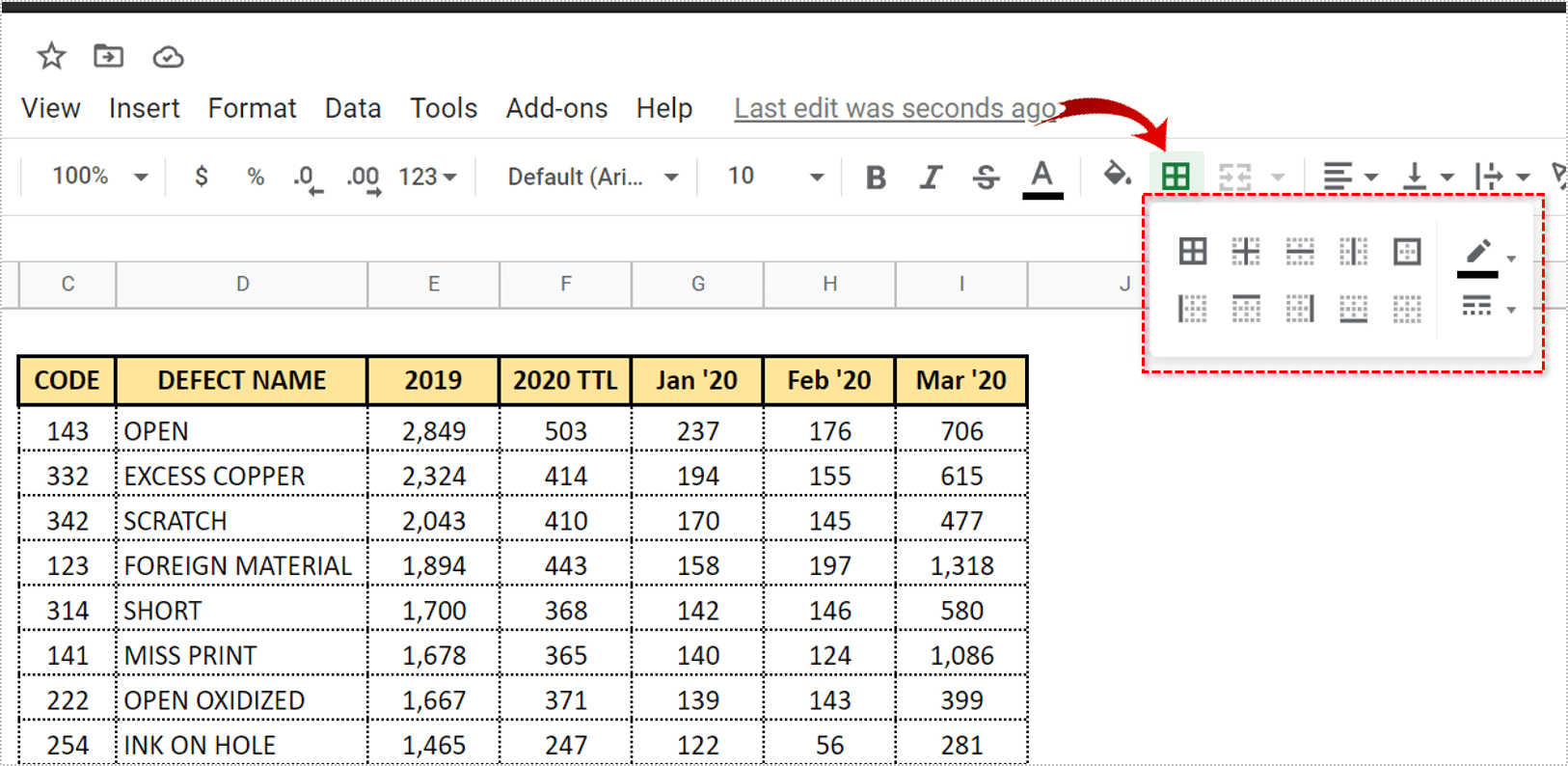Select the DEFECT NAME header cell
The height and width of the screenshot is (766, 1568).
(241, 380)
